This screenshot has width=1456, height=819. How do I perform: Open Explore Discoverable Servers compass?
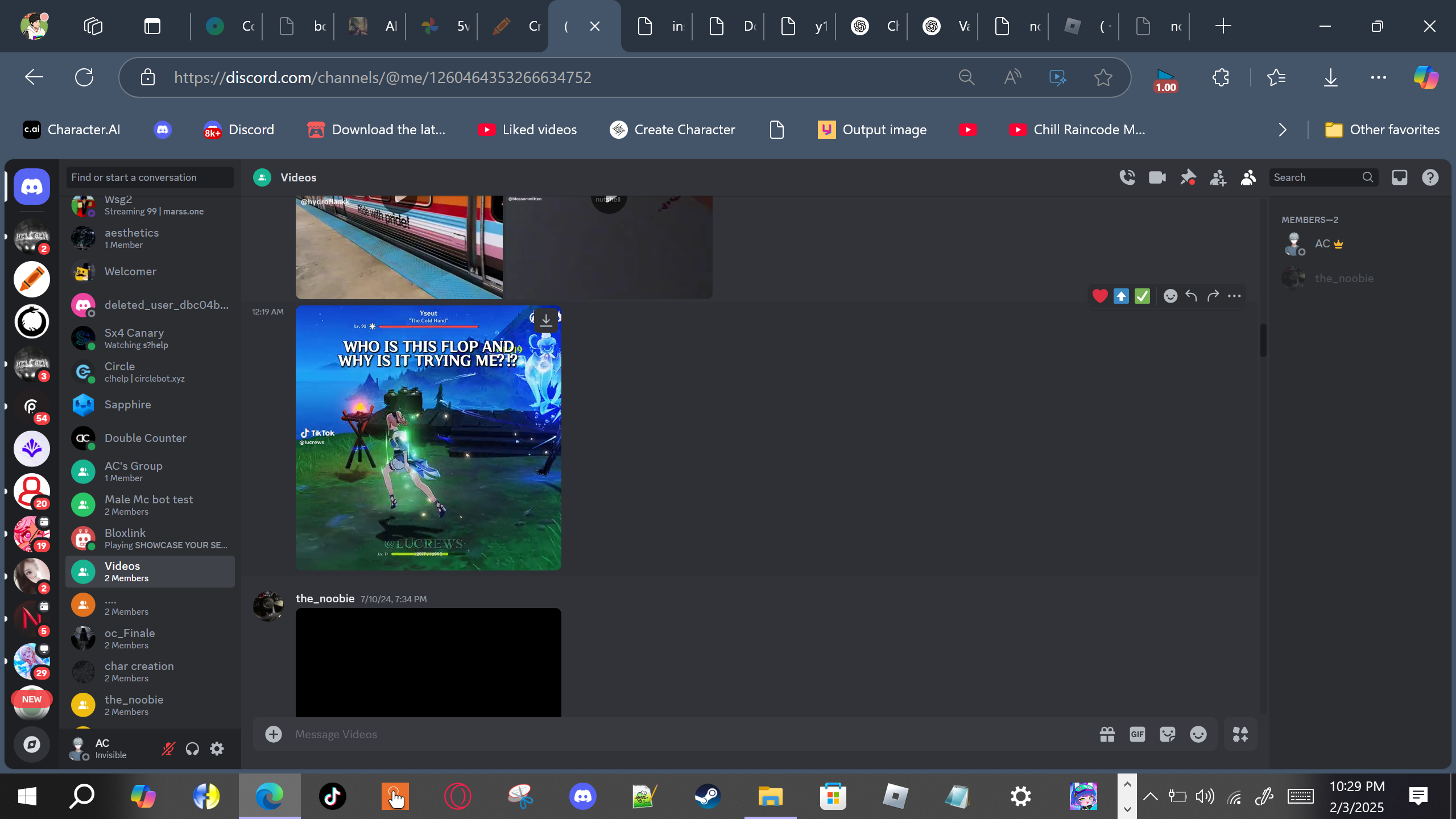pos(32,744)
